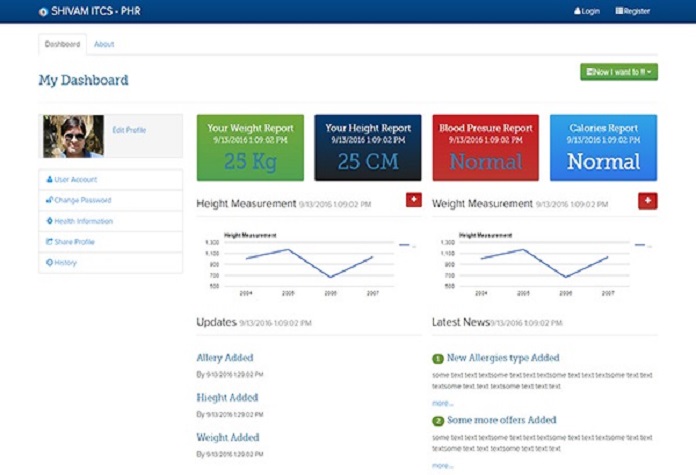Click 'more...' under New Allergies news
The width and height of the screenshot is (696, 475).
pos(443,403)
